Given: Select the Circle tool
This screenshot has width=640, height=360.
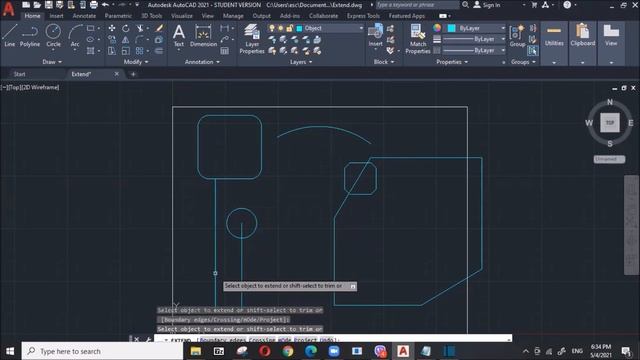Looking at the screenshot, I should coord(53,35).
